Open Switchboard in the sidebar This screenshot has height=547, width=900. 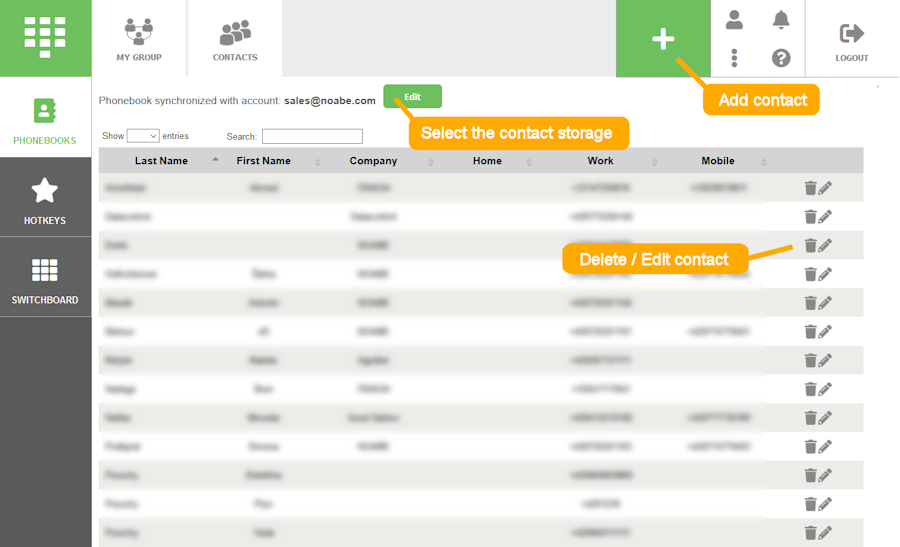[x=45, y=279]
